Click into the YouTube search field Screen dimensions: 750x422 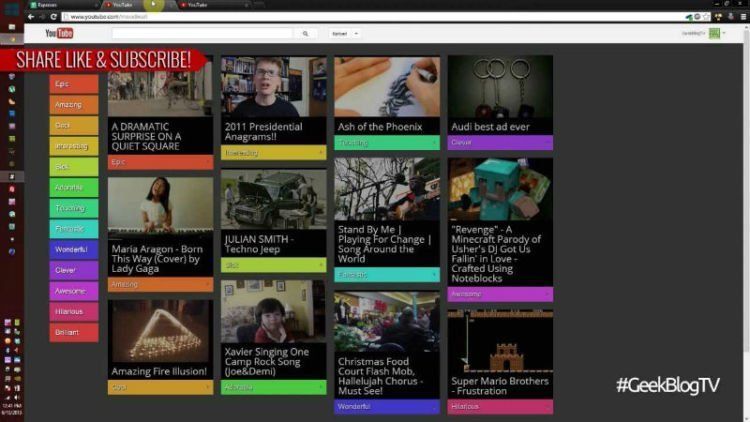point(202,33)
